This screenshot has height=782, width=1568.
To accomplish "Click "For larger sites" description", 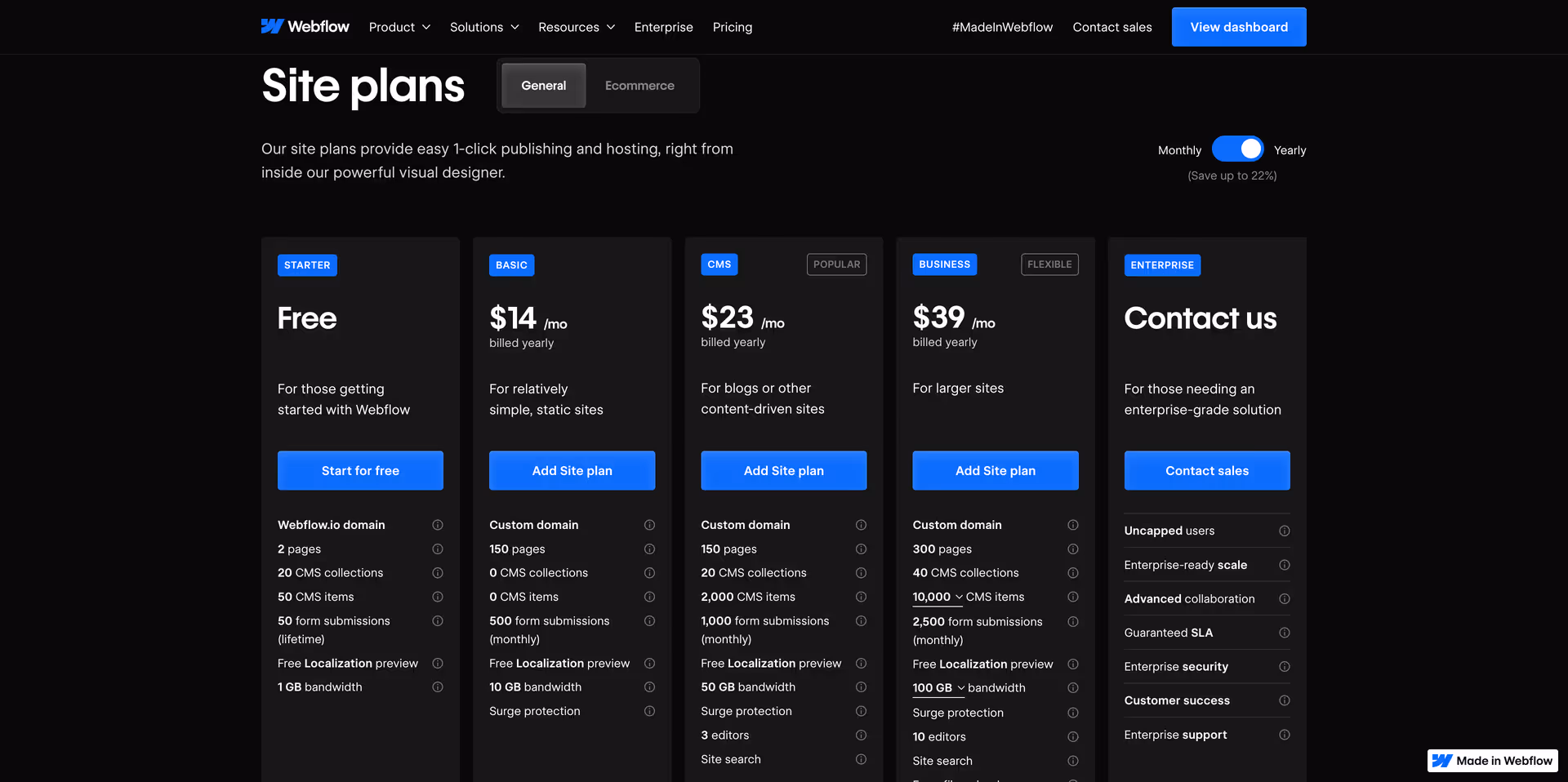I will (x=958, y=389).
